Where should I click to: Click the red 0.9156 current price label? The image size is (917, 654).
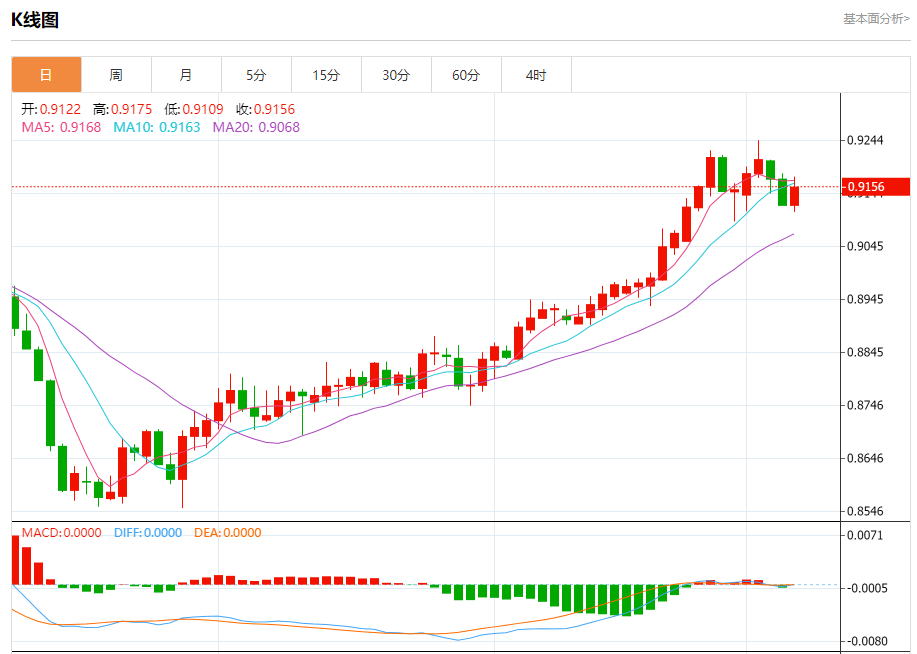[875, 187]
